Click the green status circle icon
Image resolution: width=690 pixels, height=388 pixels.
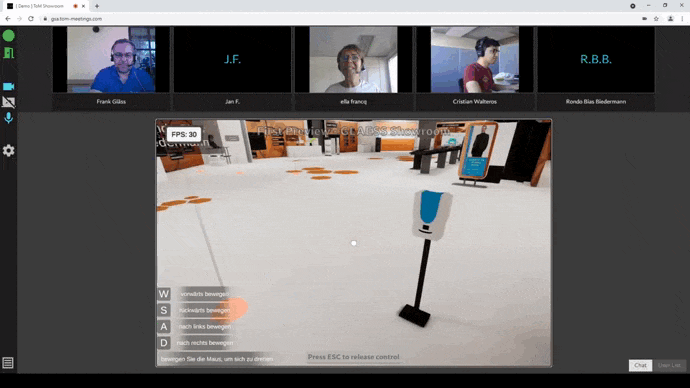click(x=8, y=36)
